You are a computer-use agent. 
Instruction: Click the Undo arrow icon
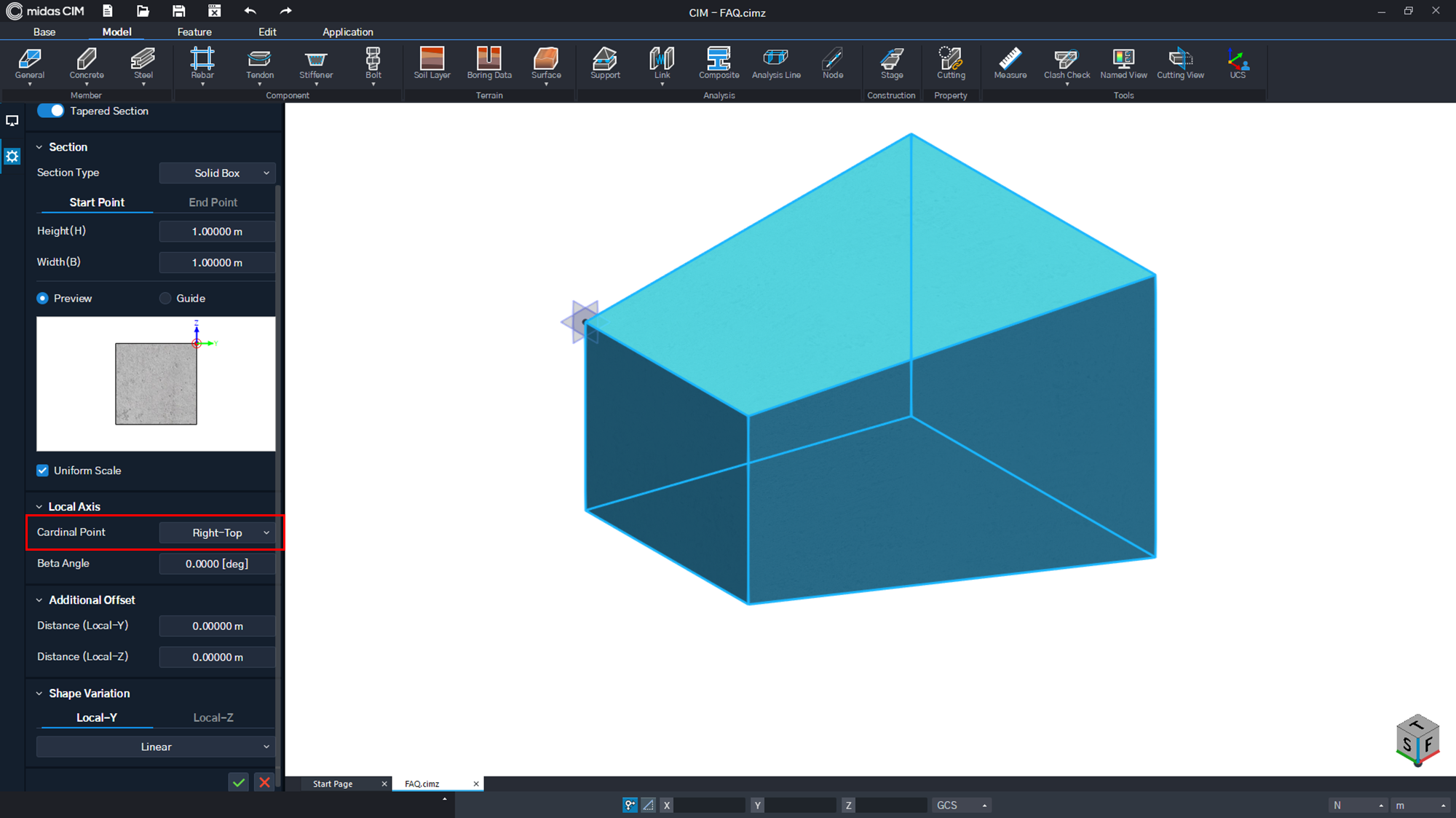tap(250, 11)
